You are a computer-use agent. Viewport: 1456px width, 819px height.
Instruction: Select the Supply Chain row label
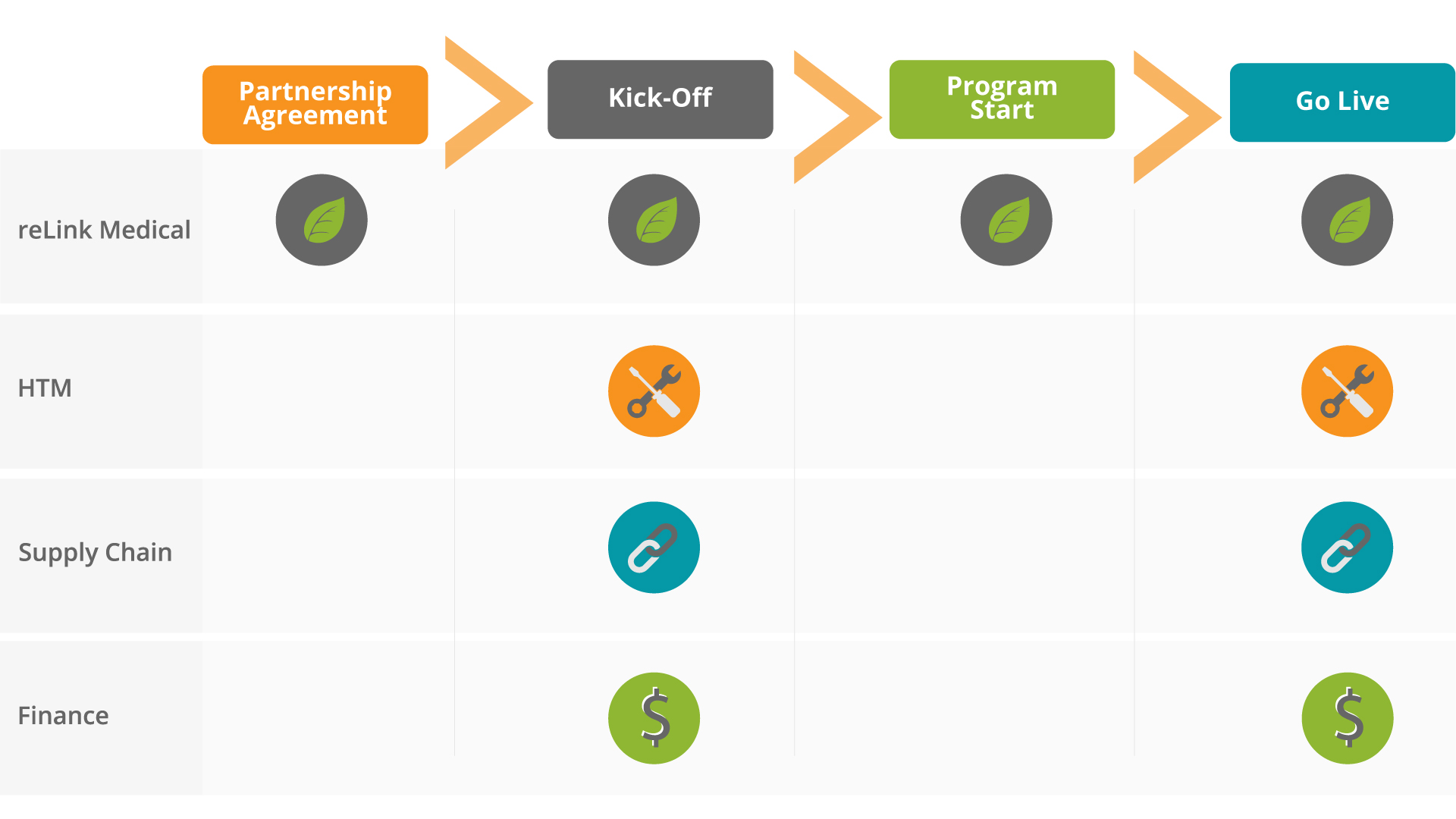tap(95, 553)
